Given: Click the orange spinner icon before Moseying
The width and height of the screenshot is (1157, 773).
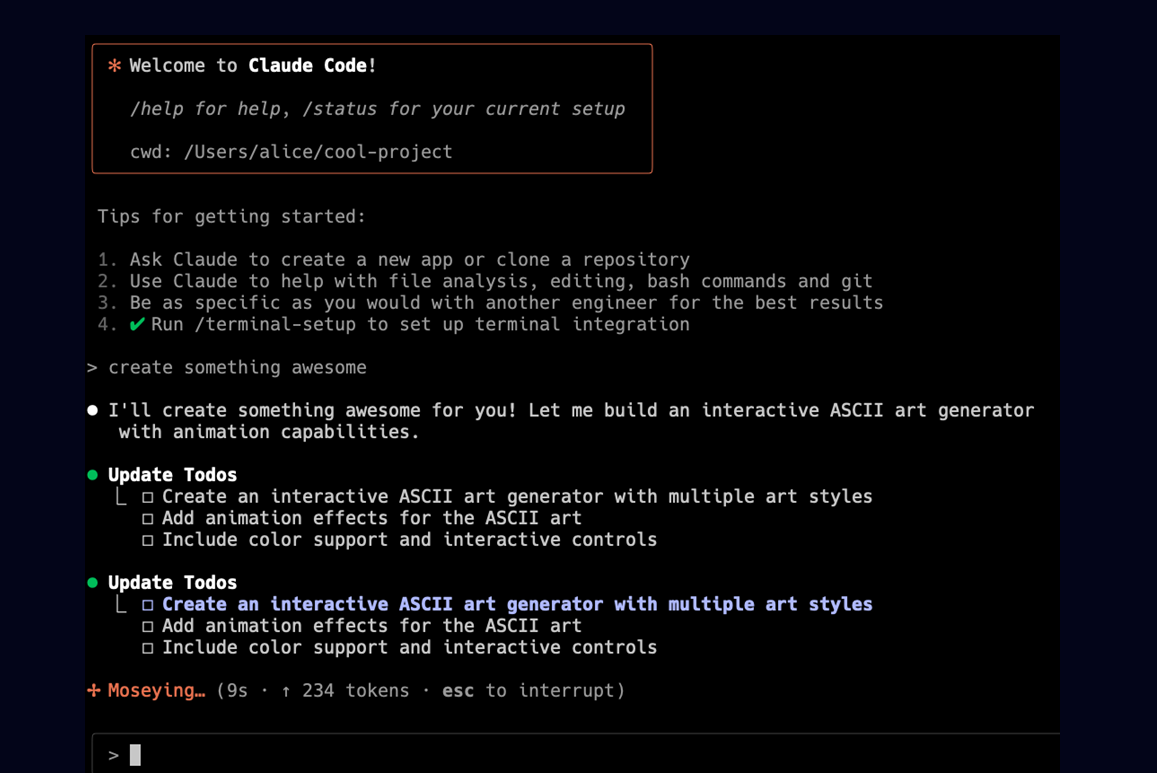Looking at the screenshot, I should 94,690.
